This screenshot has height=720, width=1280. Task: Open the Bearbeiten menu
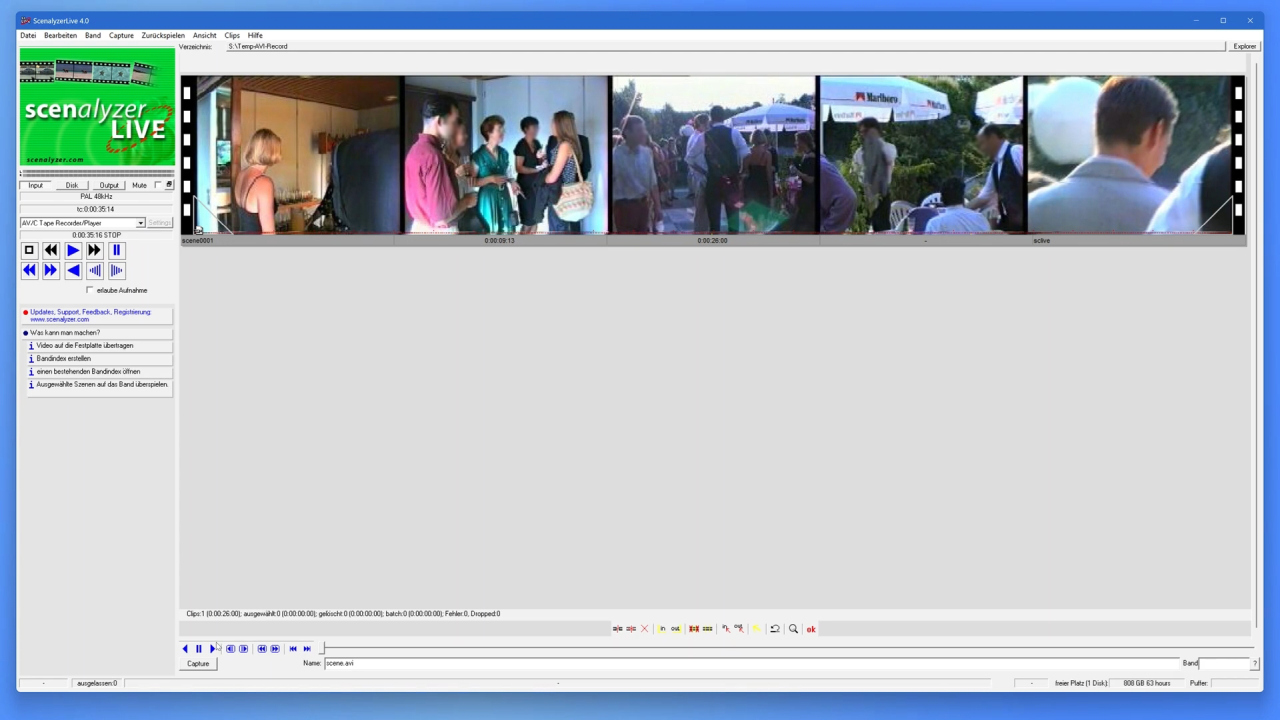click(60, 35)
